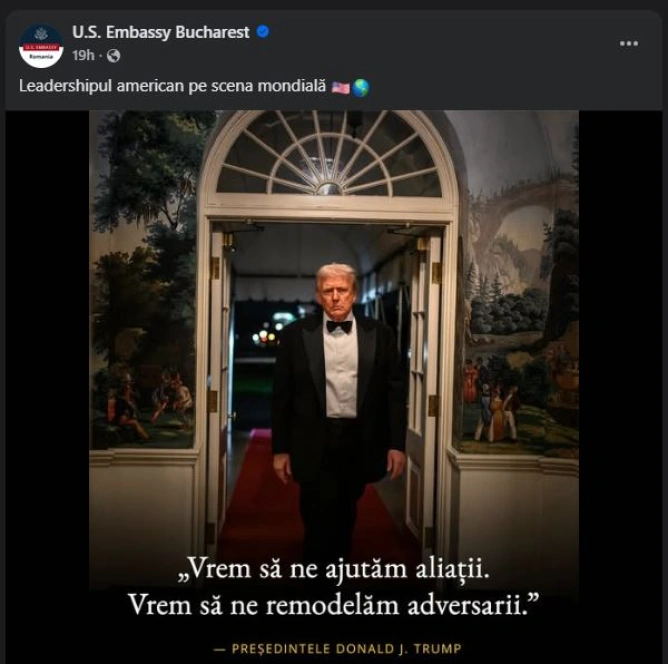Click the quote line 'Vrem să ne ajutăm aliații'
Screen dimensions: 668x664
334,572
